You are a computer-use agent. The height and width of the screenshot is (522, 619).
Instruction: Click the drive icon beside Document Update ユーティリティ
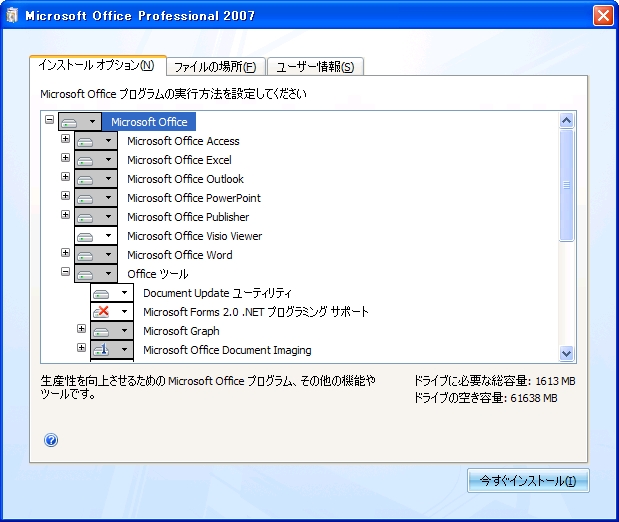(x=102, y=293)
